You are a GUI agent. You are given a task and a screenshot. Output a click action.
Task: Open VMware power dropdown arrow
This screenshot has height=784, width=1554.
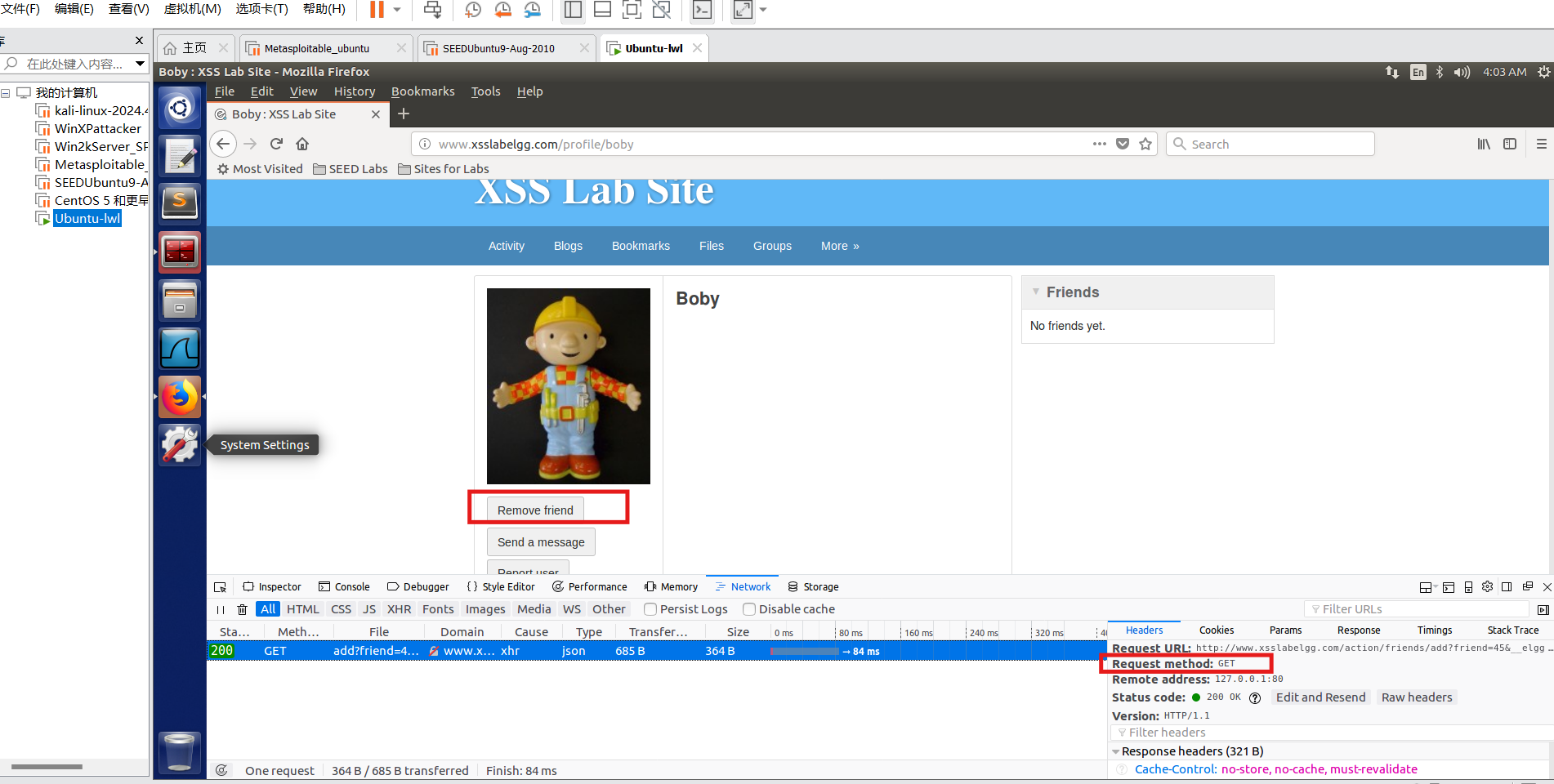(x=397, y=10)
